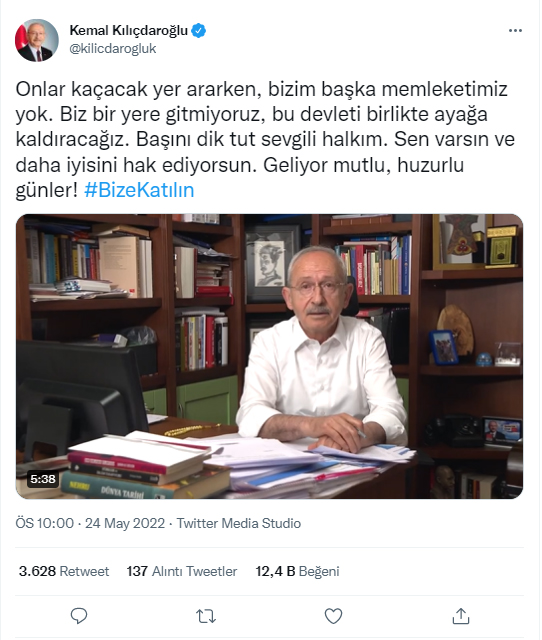The image size is (542, 640).
Task: Open Kemal Kılıçdaroğlu display name
Action: pyautogui.click(x=129, y=31)
